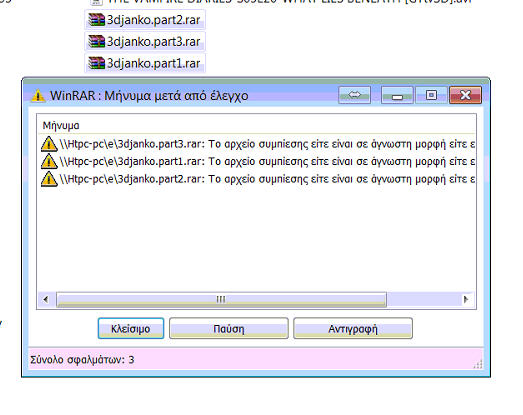Select the 3djanko.part1.rar file in the folder
Image resolution: width=523 pixels, height=415 pixels.
pos(145,63)
